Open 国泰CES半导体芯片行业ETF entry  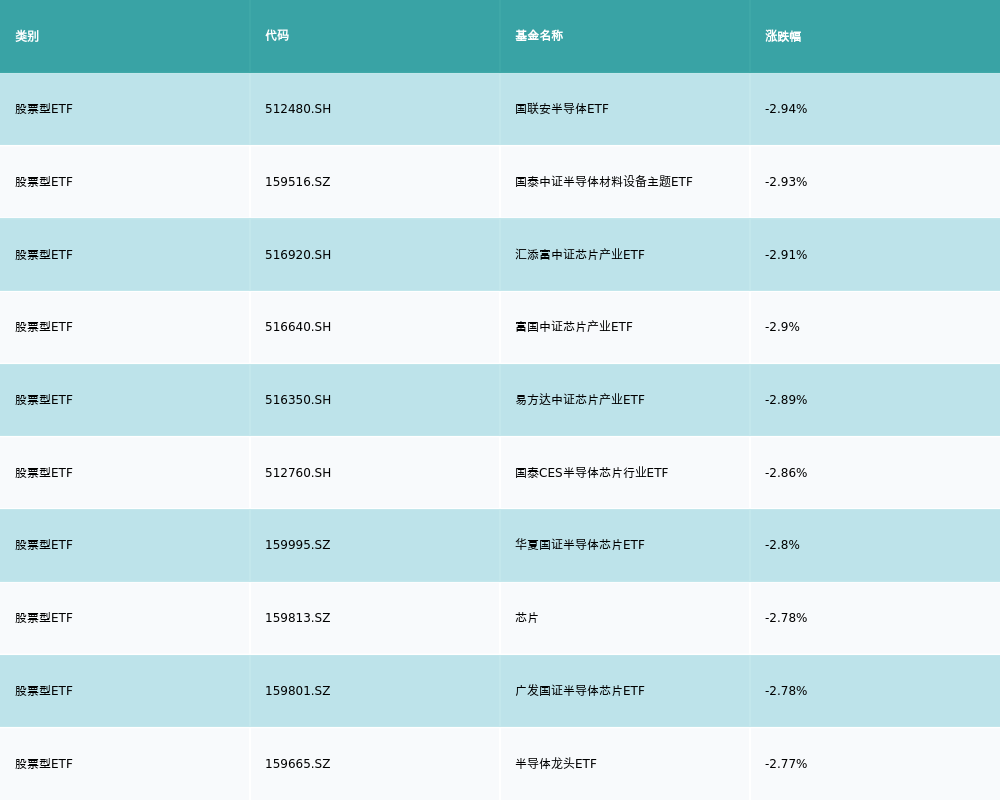point(592,473)
